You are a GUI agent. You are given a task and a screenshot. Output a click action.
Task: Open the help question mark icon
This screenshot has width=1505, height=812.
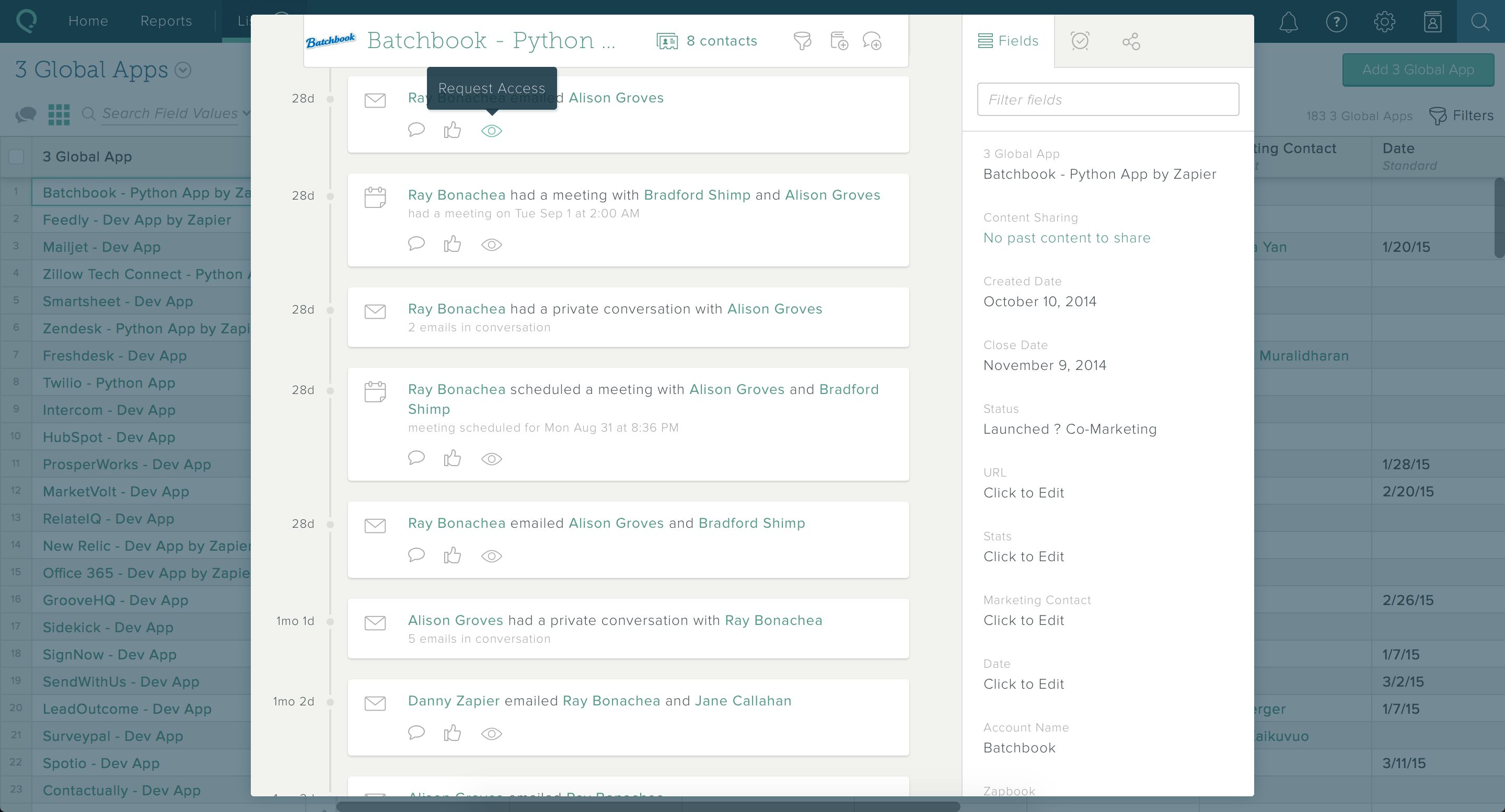coord(1336,22)
